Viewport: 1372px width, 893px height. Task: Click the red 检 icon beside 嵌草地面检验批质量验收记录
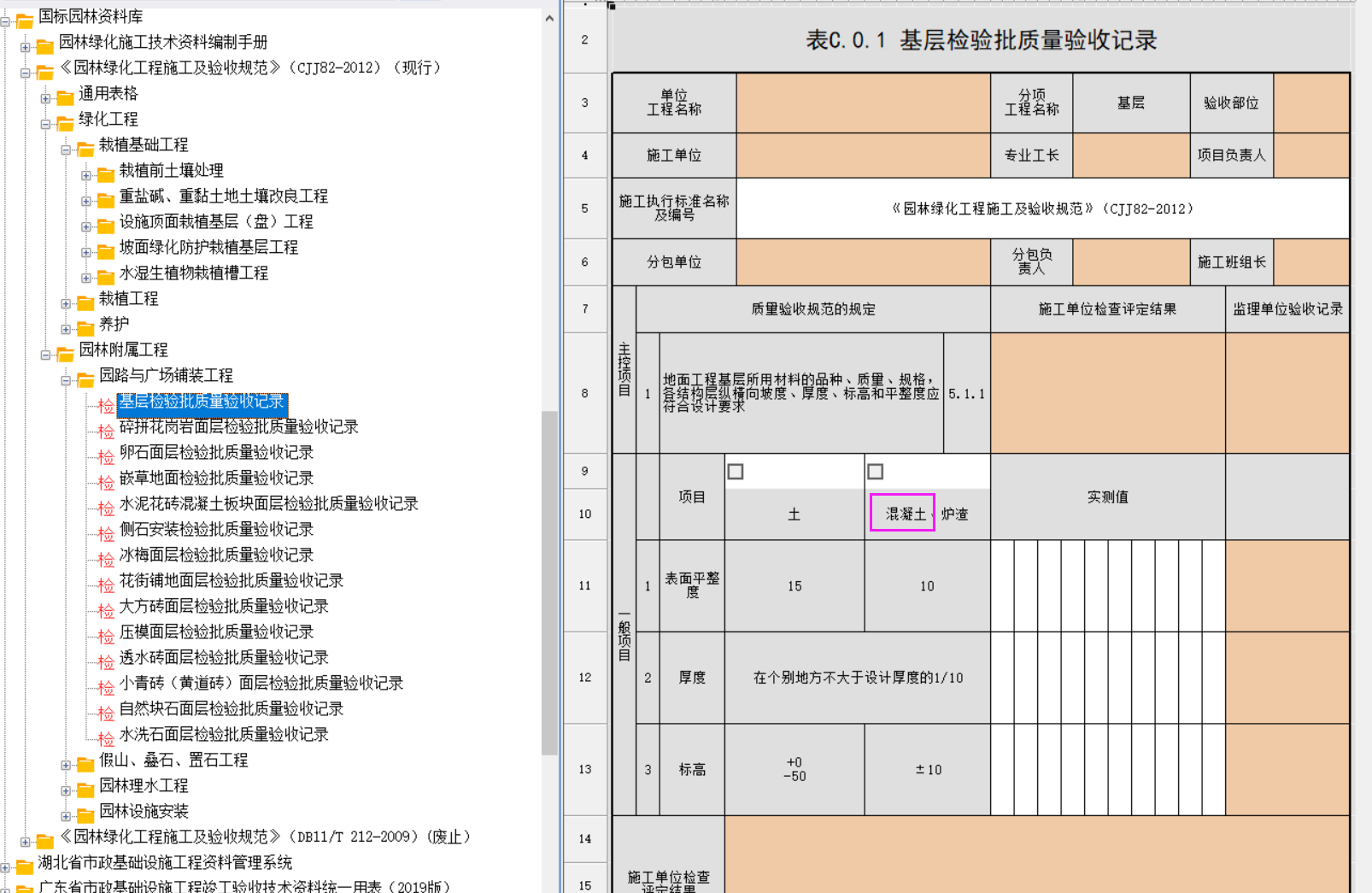(x=106, y=482)
